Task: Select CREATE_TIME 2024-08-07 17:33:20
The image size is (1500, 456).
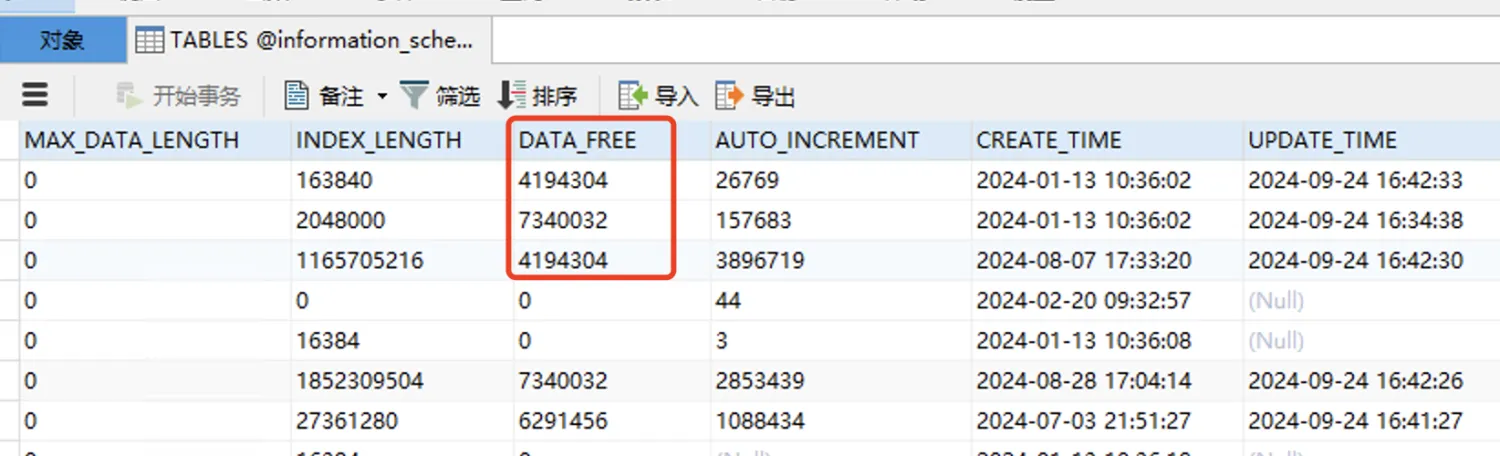Action: point(1107,260)
